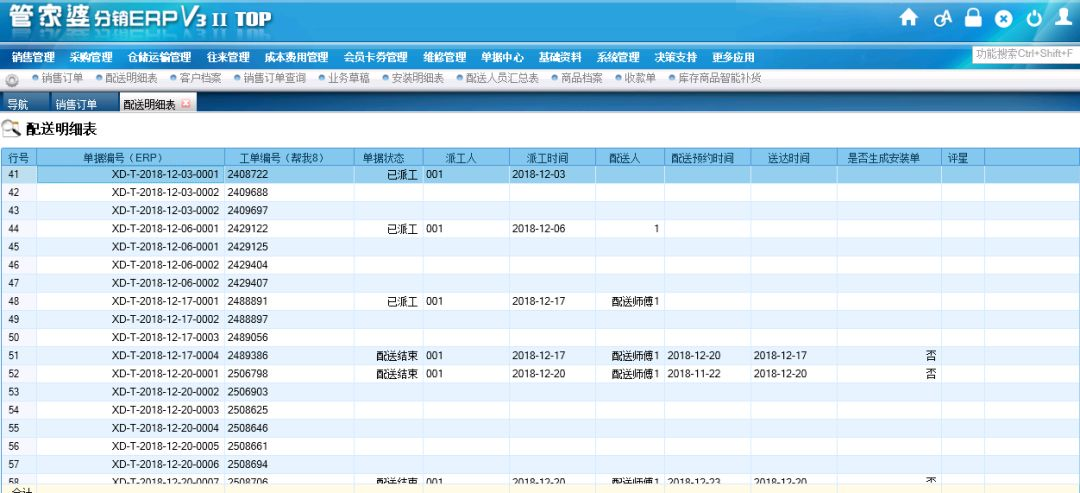
Task: Open the 系统管理 menu
Action: (x=618, y=58)
